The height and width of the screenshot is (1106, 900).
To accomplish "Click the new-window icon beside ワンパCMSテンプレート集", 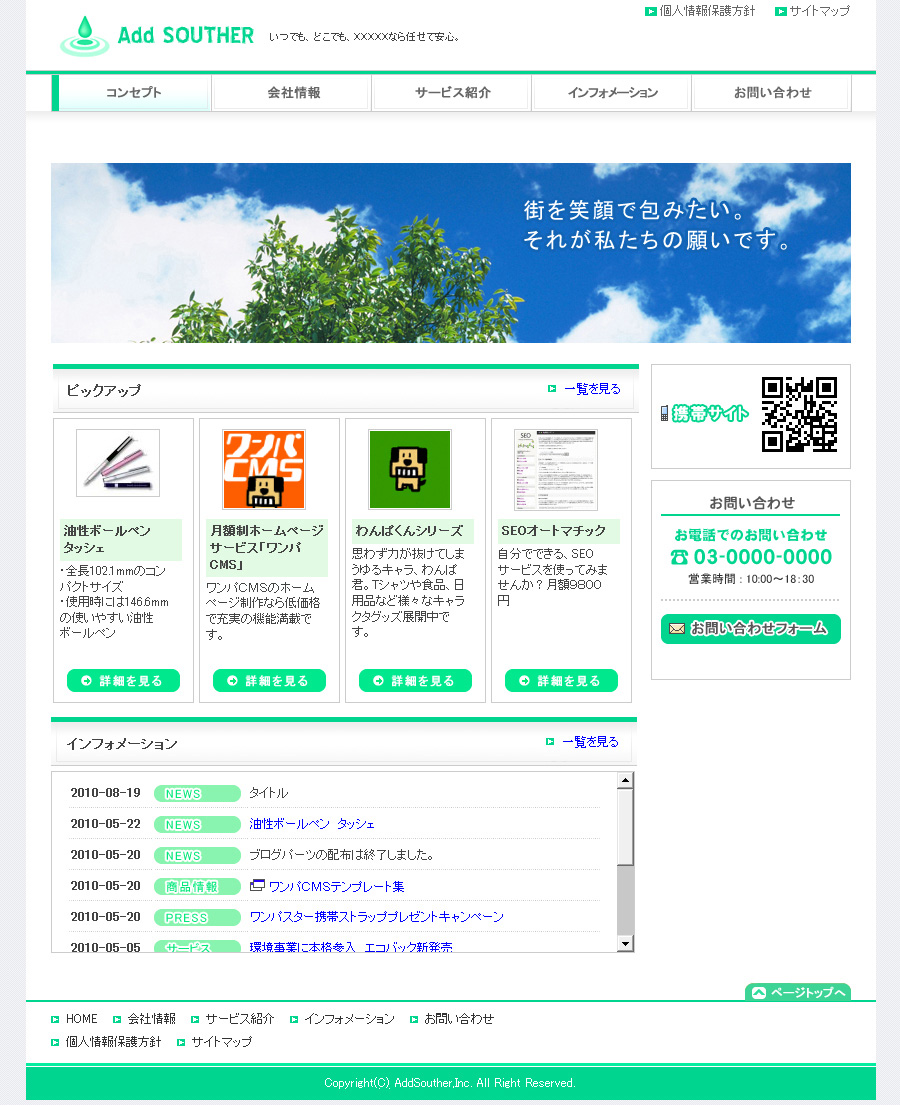I will click(257, 885).
